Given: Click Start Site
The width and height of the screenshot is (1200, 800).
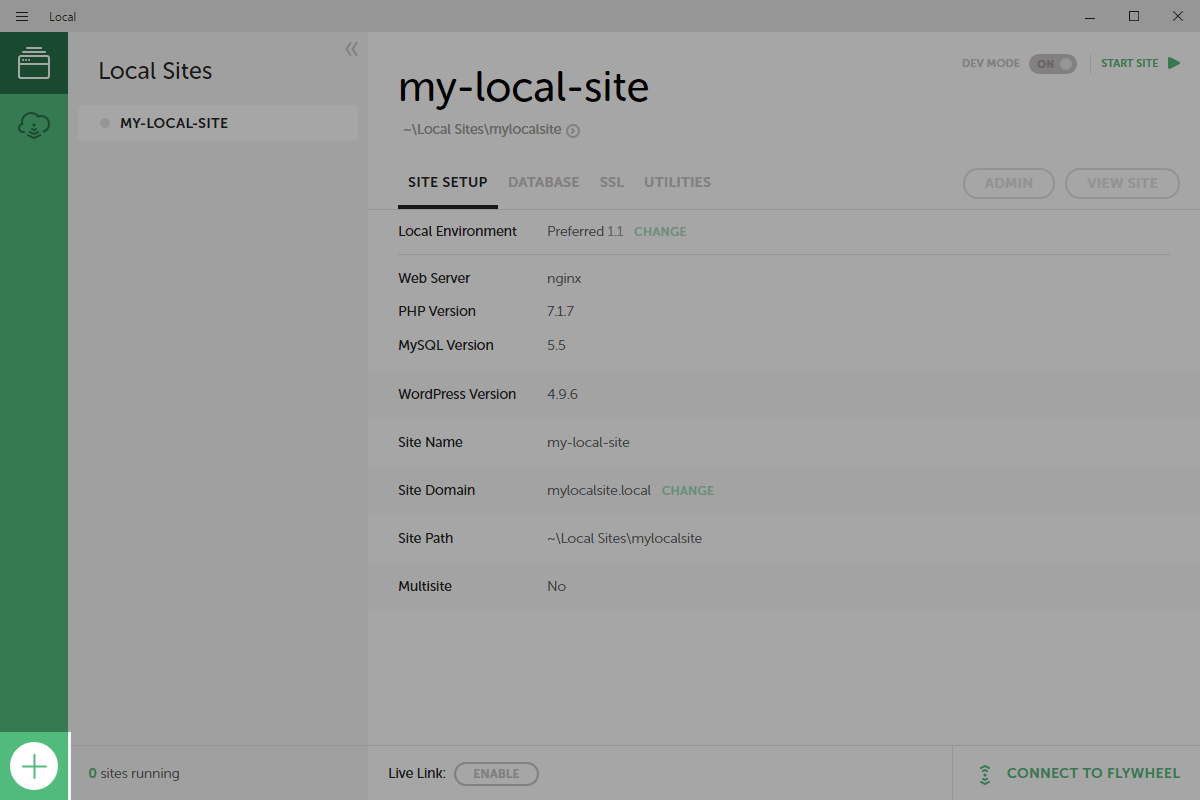Looking at the screenshot, I should click(1129, 63).
